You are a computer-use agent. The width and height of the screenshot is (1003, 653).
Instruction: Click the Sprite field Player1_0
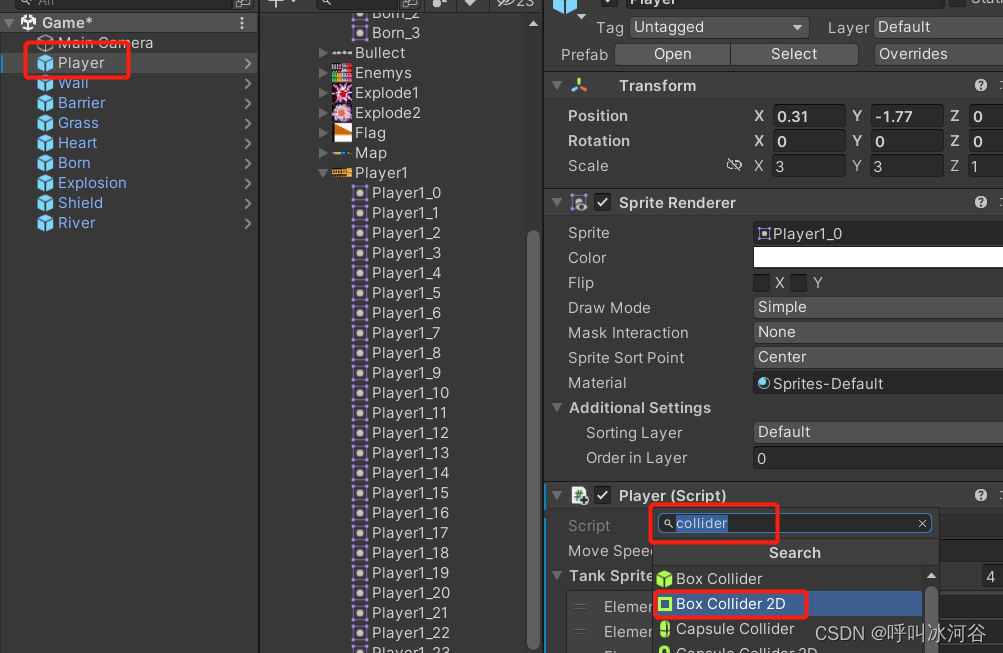pos(878,233)
